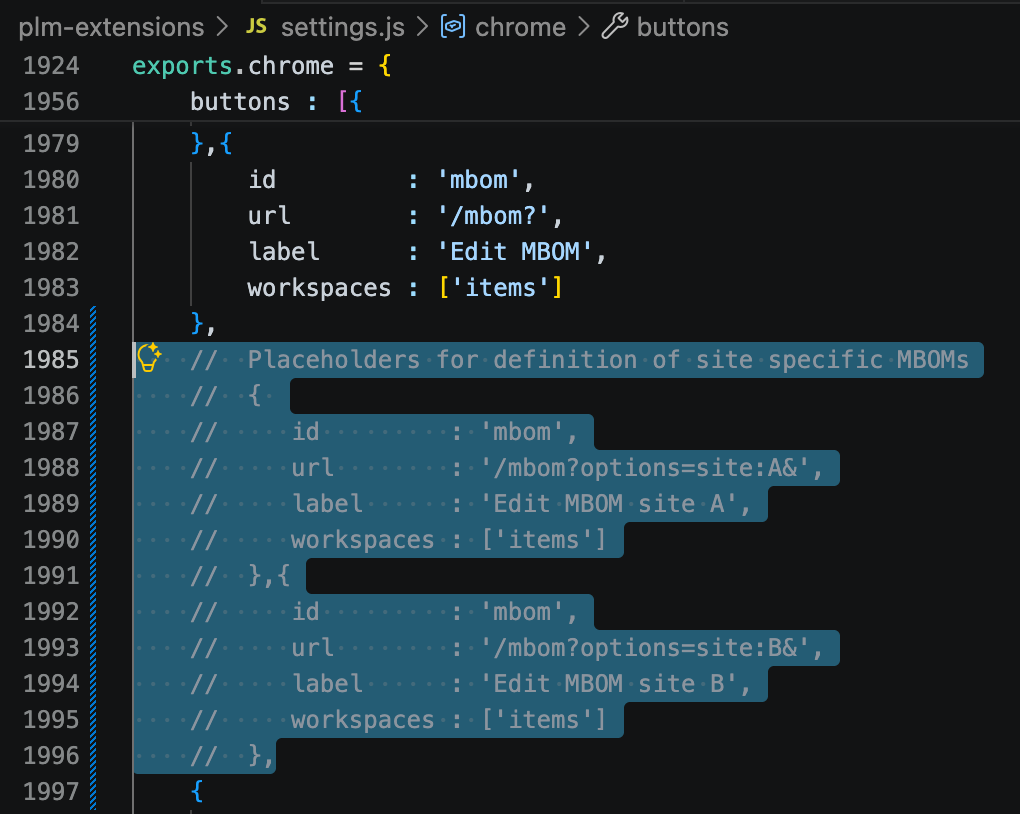Click the commented '},{' on line 1991

(x=269, y=576)
